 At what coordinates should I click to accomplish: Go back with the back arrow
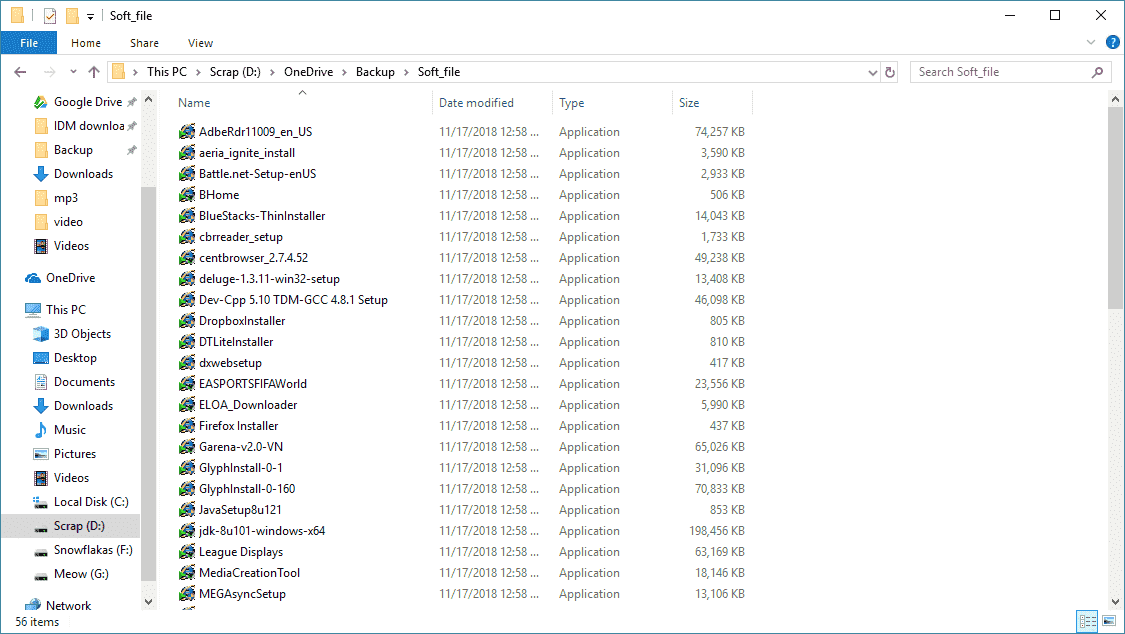click(20, 72)
